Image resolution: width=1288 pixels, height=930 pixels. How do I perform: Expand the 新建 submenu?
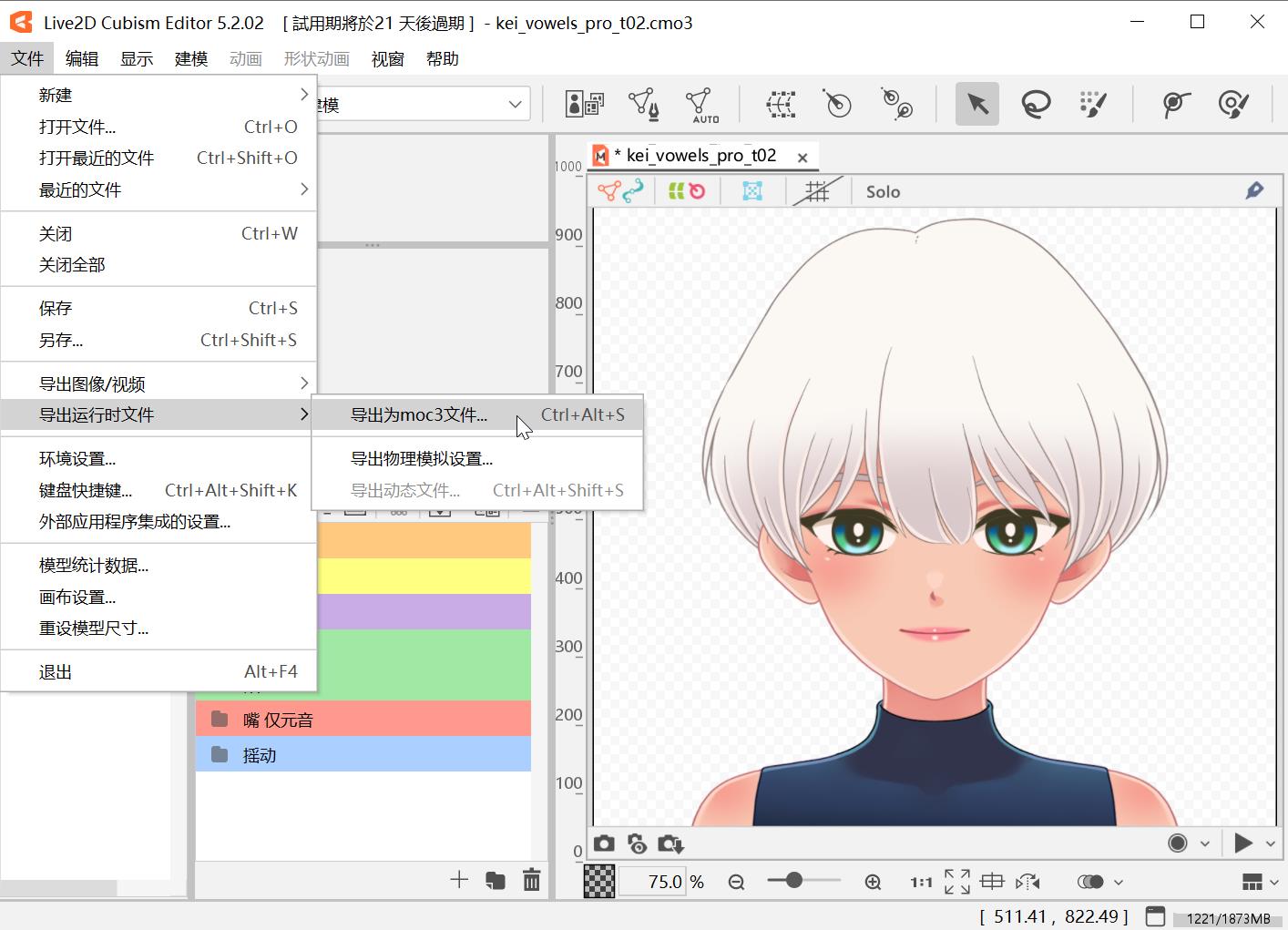click(158, 95)
